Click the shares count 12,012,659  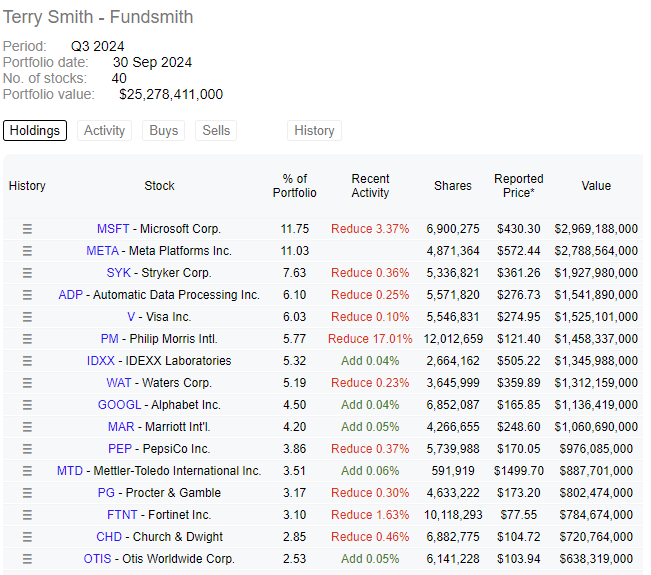(453, 339)
